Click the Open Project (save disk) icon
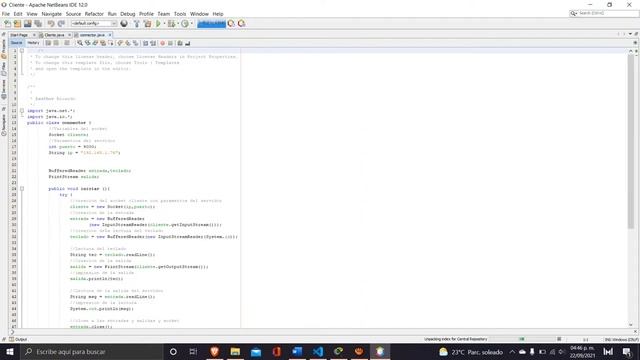Screen dimensions: 640x360 coord(28,24)
